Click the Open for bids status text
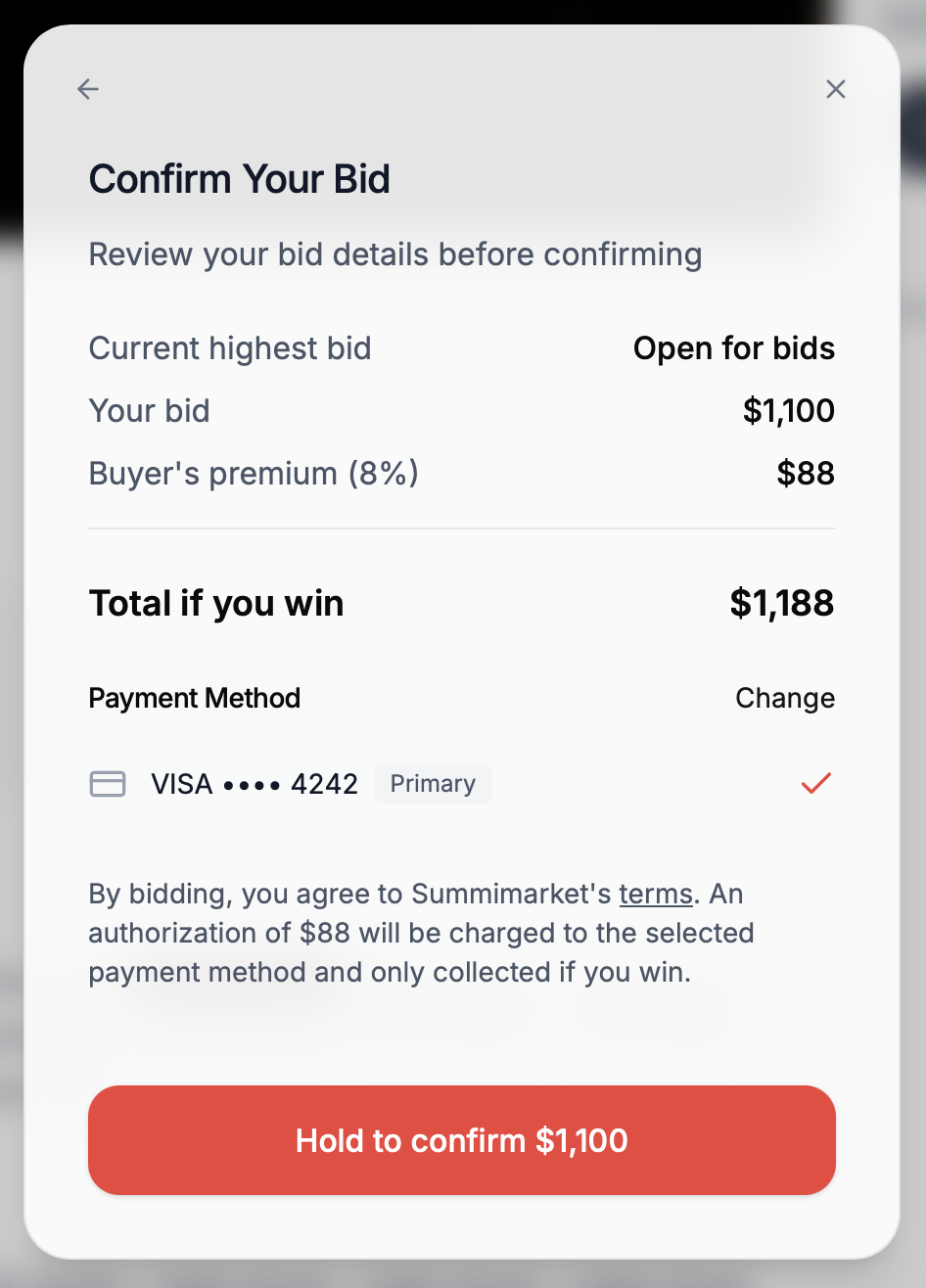926x1288 pixels. [x=733, y=348]
